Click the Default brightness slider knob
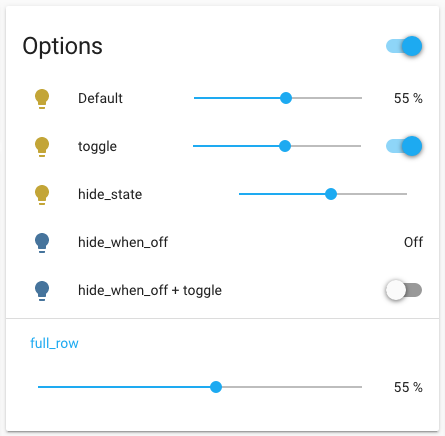 pyautogui.click(x=286, y=98)
